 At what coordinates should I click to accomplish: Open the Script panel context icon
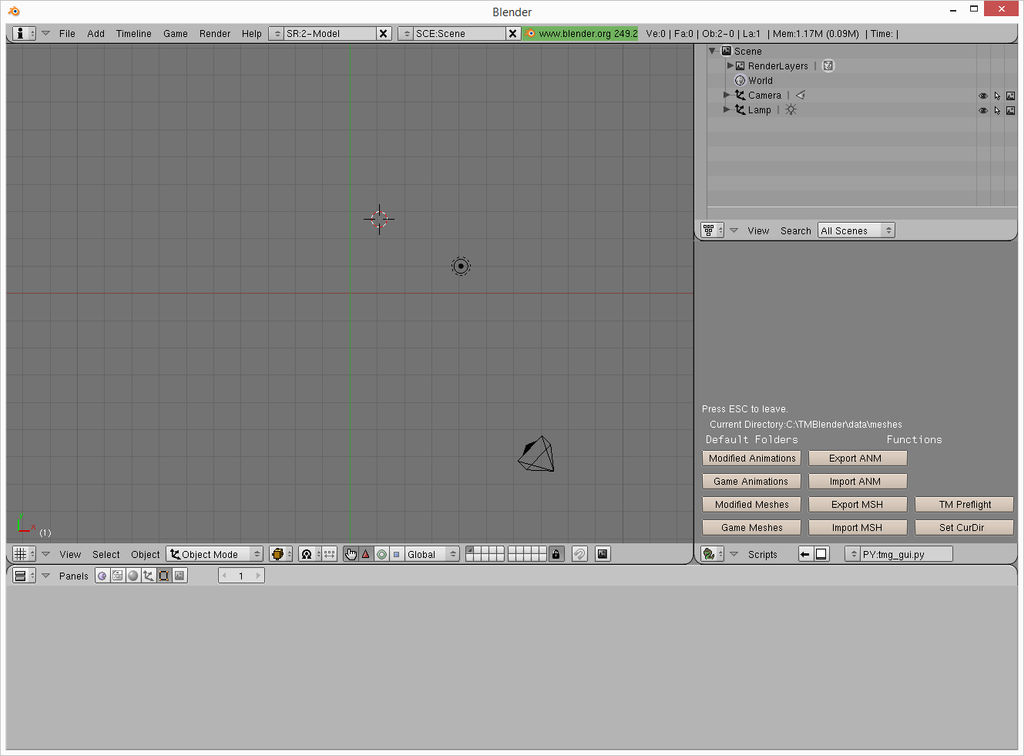coord(118,576)
